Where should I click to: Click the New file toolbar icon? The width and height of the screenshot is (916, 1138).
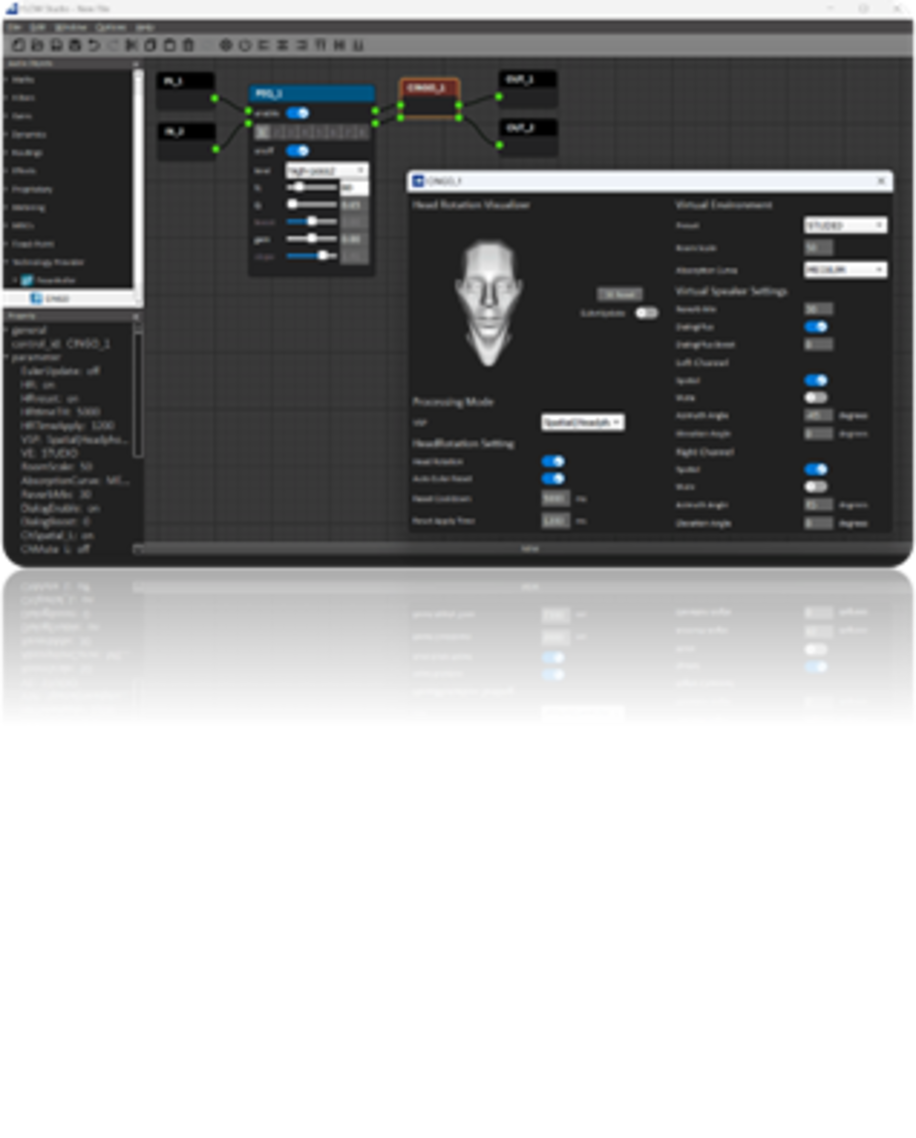[x=17, y=45]
